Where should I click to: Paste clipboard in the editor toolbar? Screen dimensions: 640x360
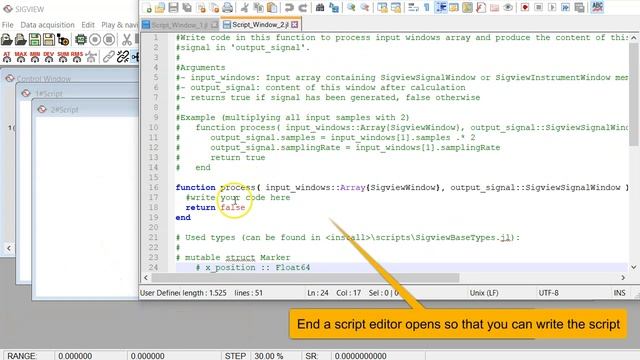(272, 7)
